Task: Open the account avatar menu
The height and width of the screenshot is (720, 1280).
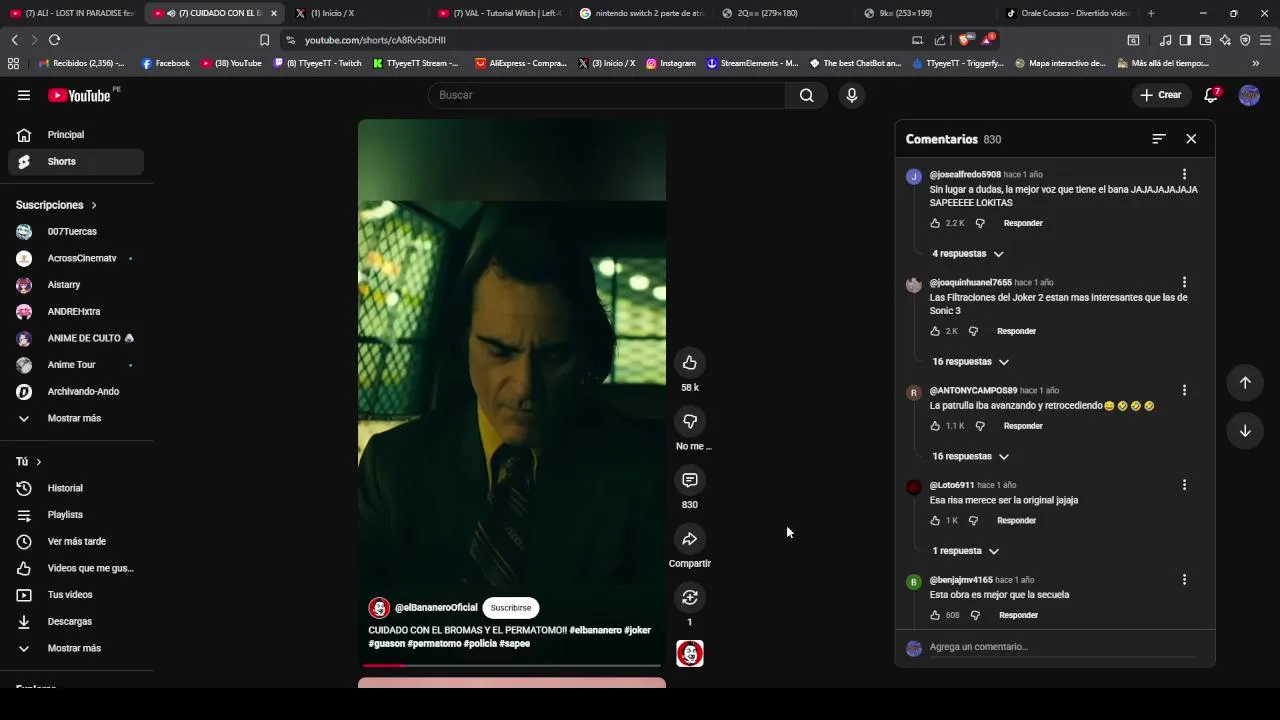Action: [x=1249, y=95]
